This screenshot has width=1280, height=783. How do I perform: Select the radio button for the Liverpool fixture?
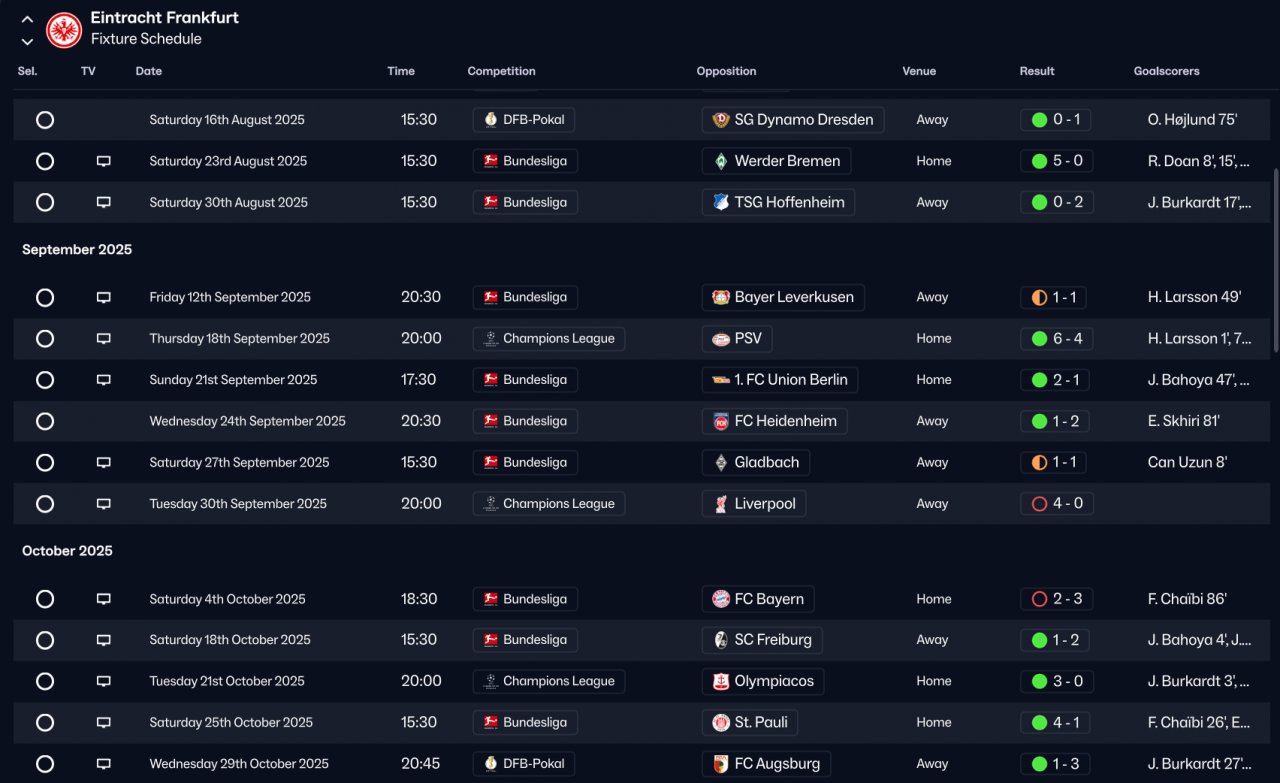click(45, 504)
